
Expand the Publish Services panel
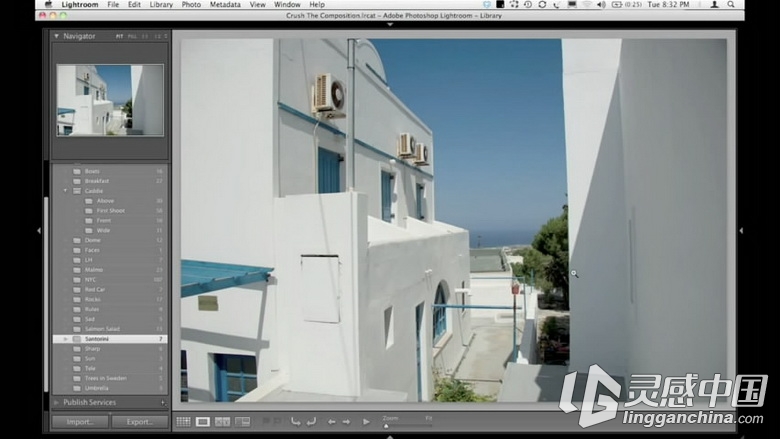pos(56,402)
